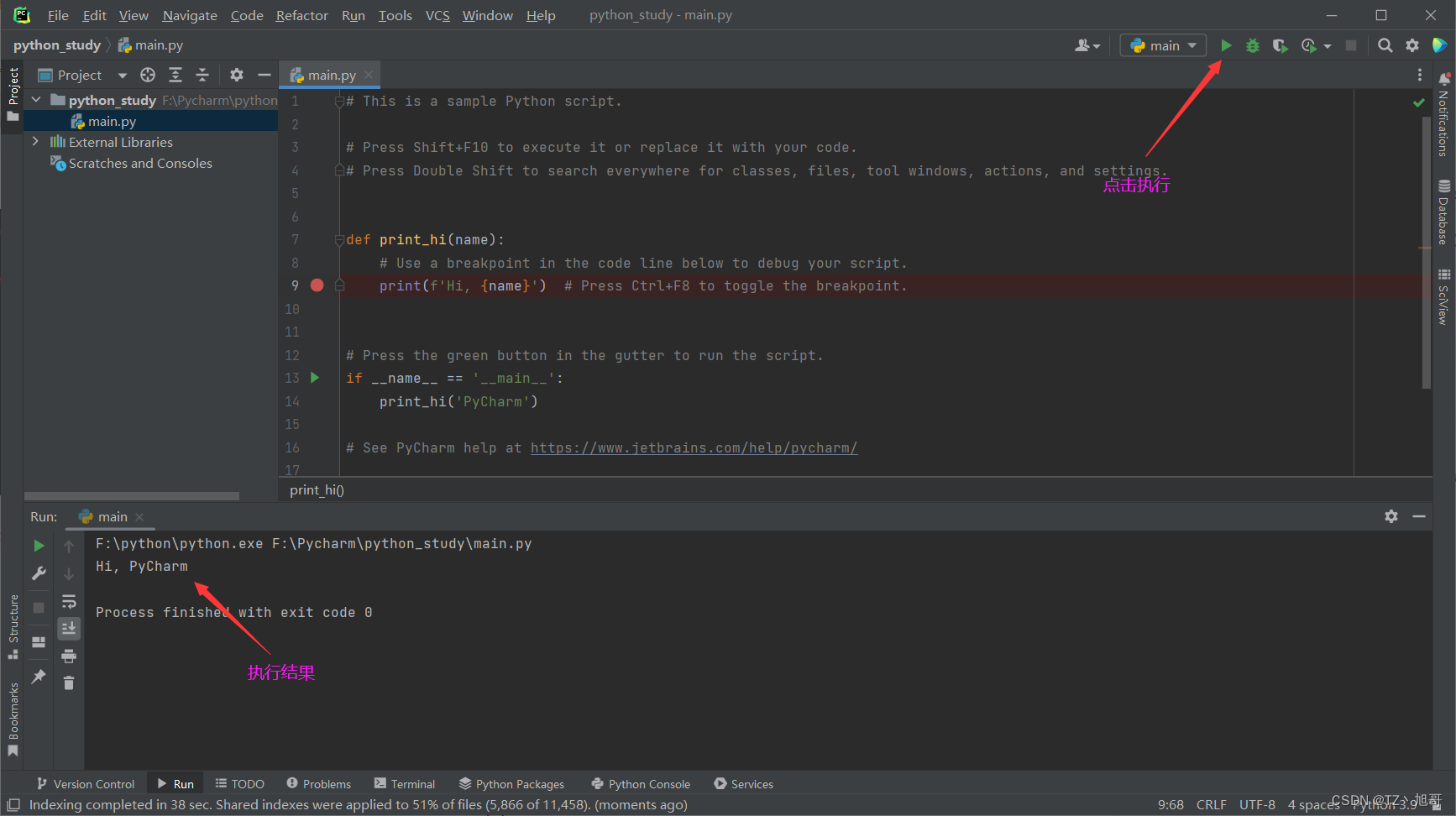Collapse the python_study project folder

click(x=36, y=100)
